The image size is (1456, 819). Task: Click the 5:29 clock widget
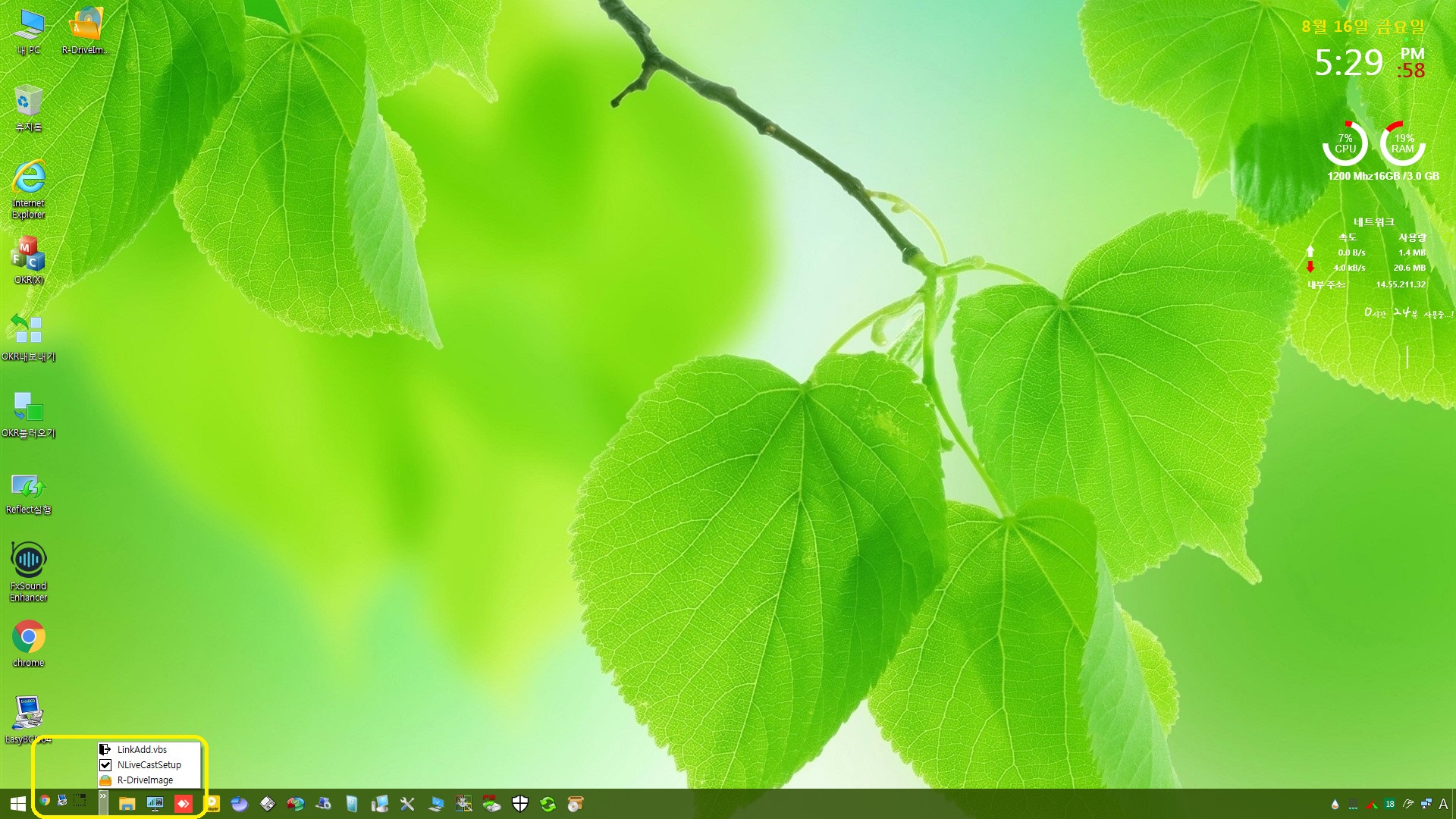1349,63
